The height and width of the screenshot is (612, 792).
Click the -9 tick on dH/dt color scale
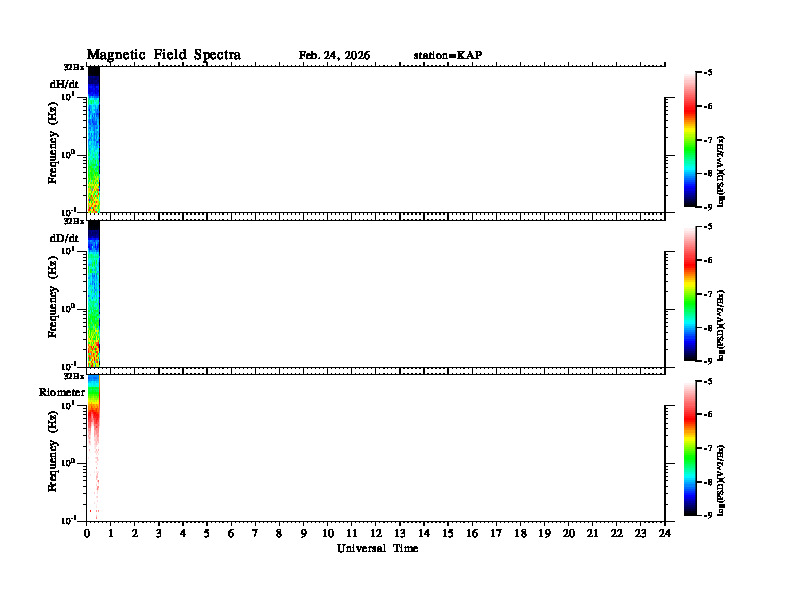pos(708,207)
